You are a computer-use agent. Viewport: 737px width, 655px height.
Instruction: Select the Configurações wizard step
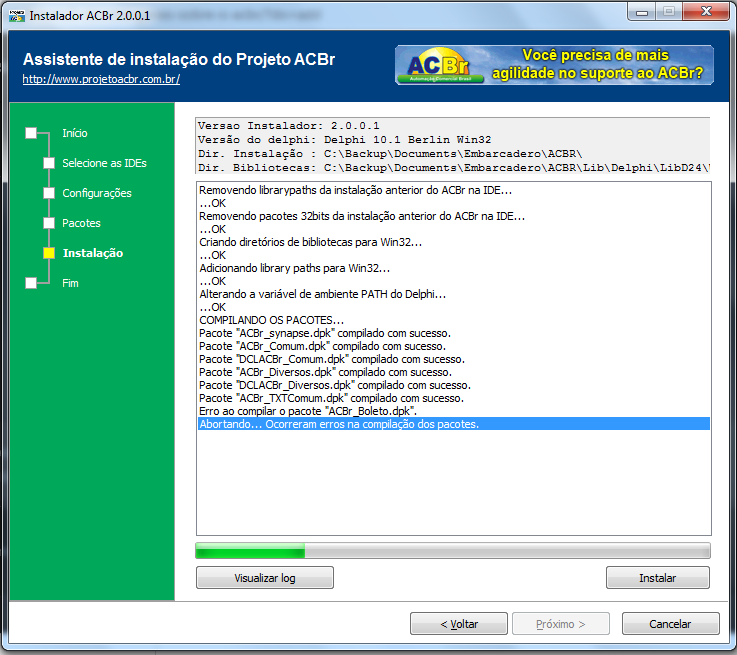pos(97,193)
